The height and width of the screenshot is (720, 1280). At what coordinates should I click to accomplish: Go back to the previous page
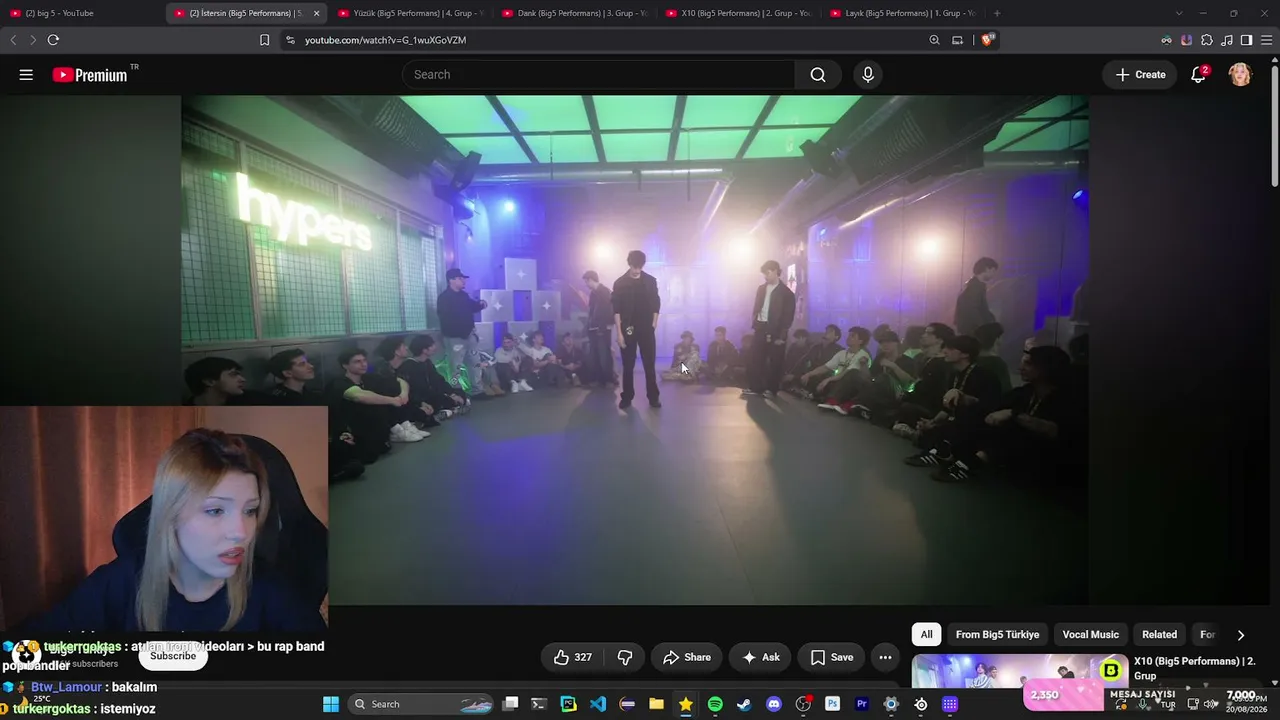(13, 40)
